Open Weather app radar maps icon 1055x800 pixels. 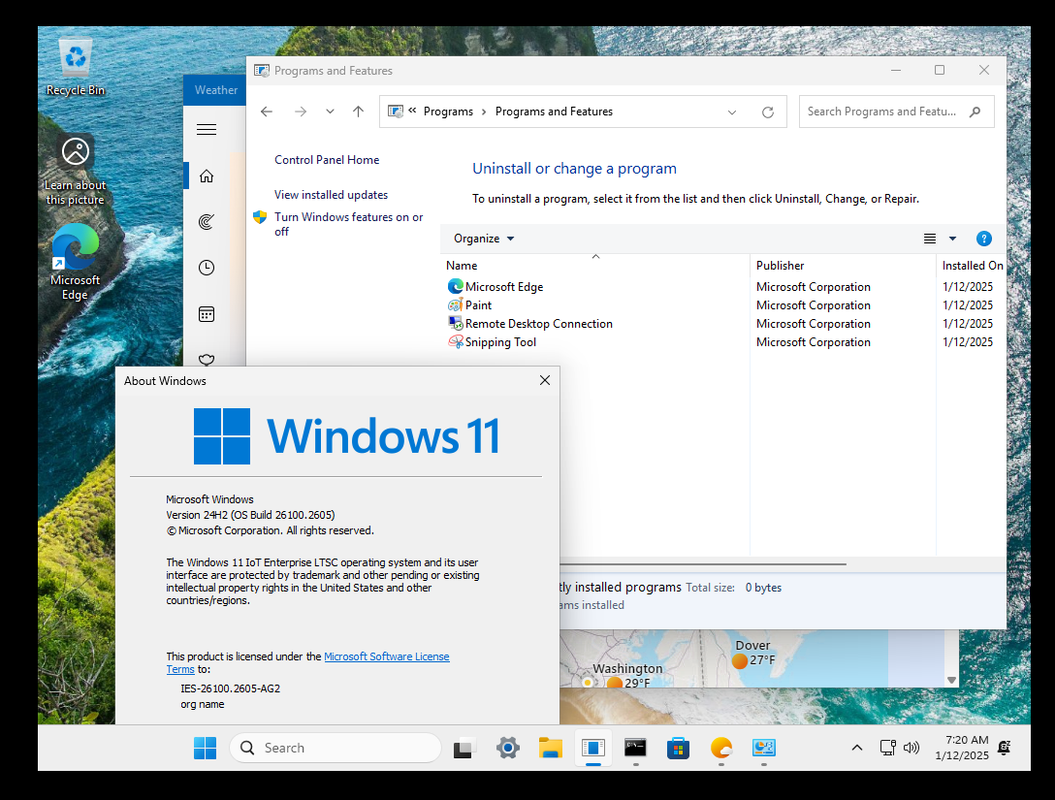(207, 221)
